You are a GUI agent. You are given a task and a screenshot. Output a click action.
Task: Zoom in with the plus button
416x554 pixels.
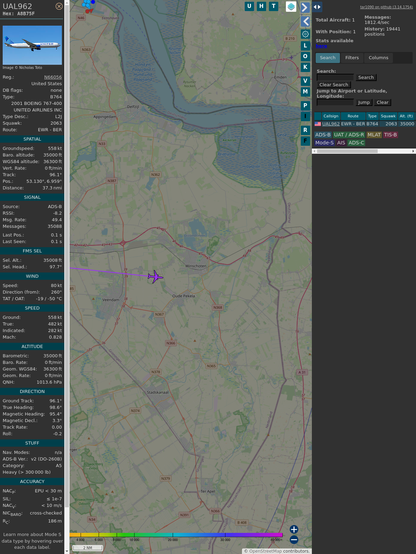pyautogui.click(x=294, y=529)
